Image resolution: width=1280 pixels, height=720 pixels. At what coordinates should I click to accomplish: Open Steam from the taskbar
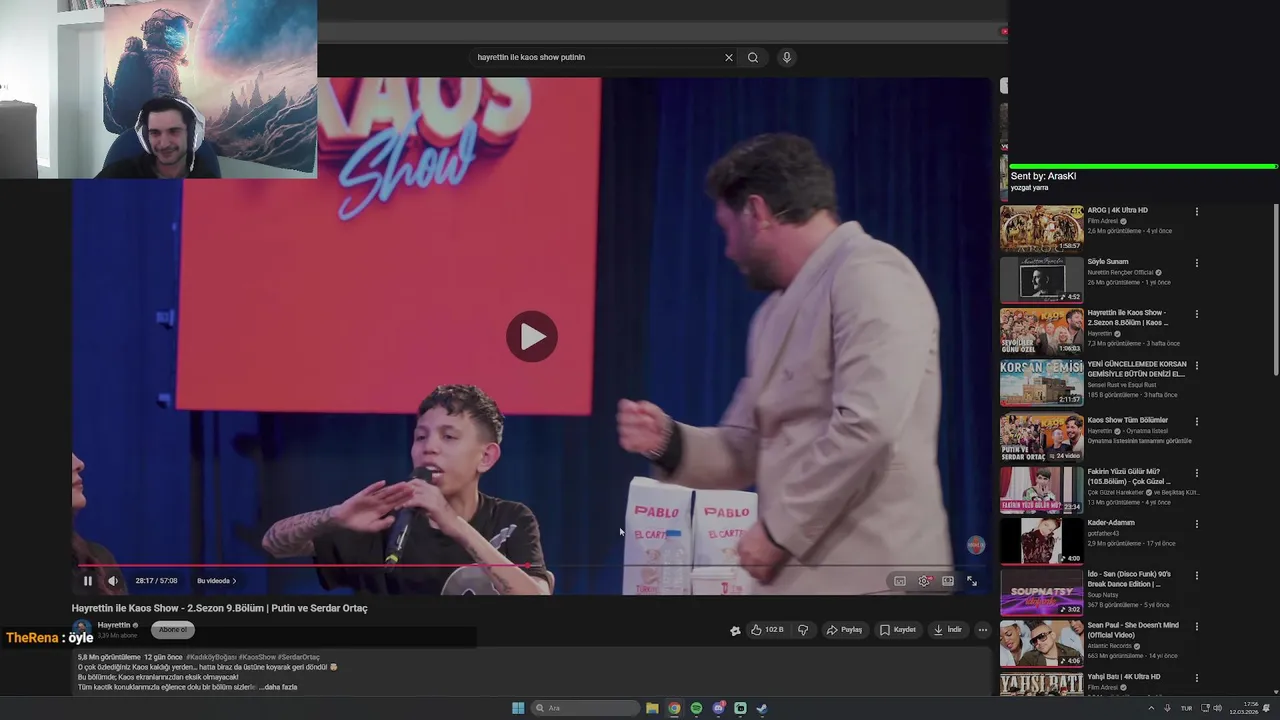(762, 708)
